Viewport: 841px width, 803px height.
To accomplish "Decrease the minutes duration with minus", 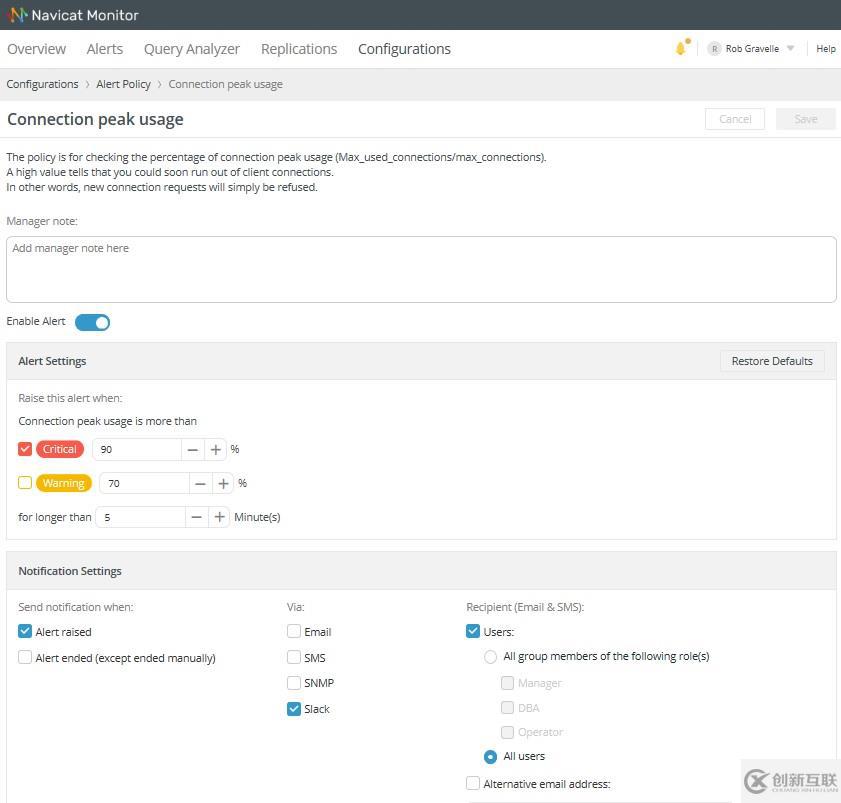I will [x=197, y=517].
